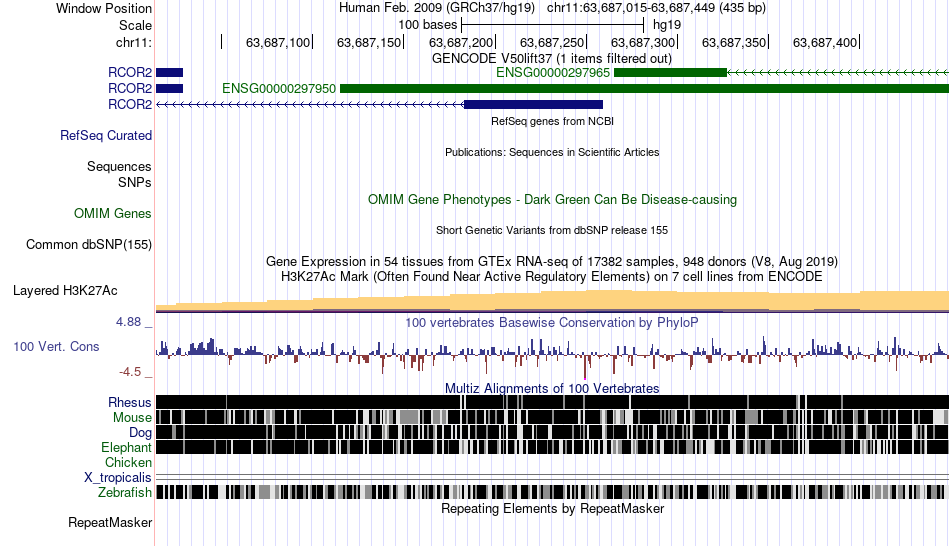The width and height of the screenshot is (950, 546).
Task: Open RefSeq Curated track settings
Action: point(105,135)
